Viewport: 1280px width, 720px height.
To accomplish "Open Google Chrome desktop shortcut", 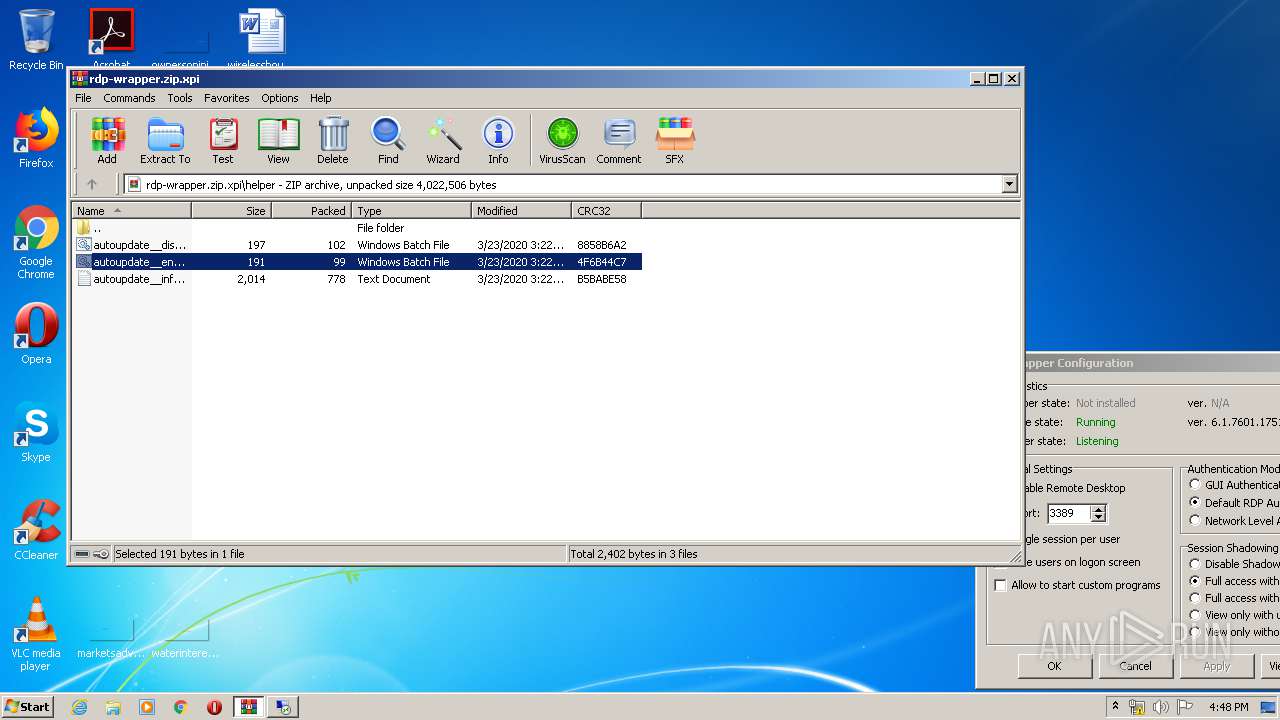I will point(36,242).
